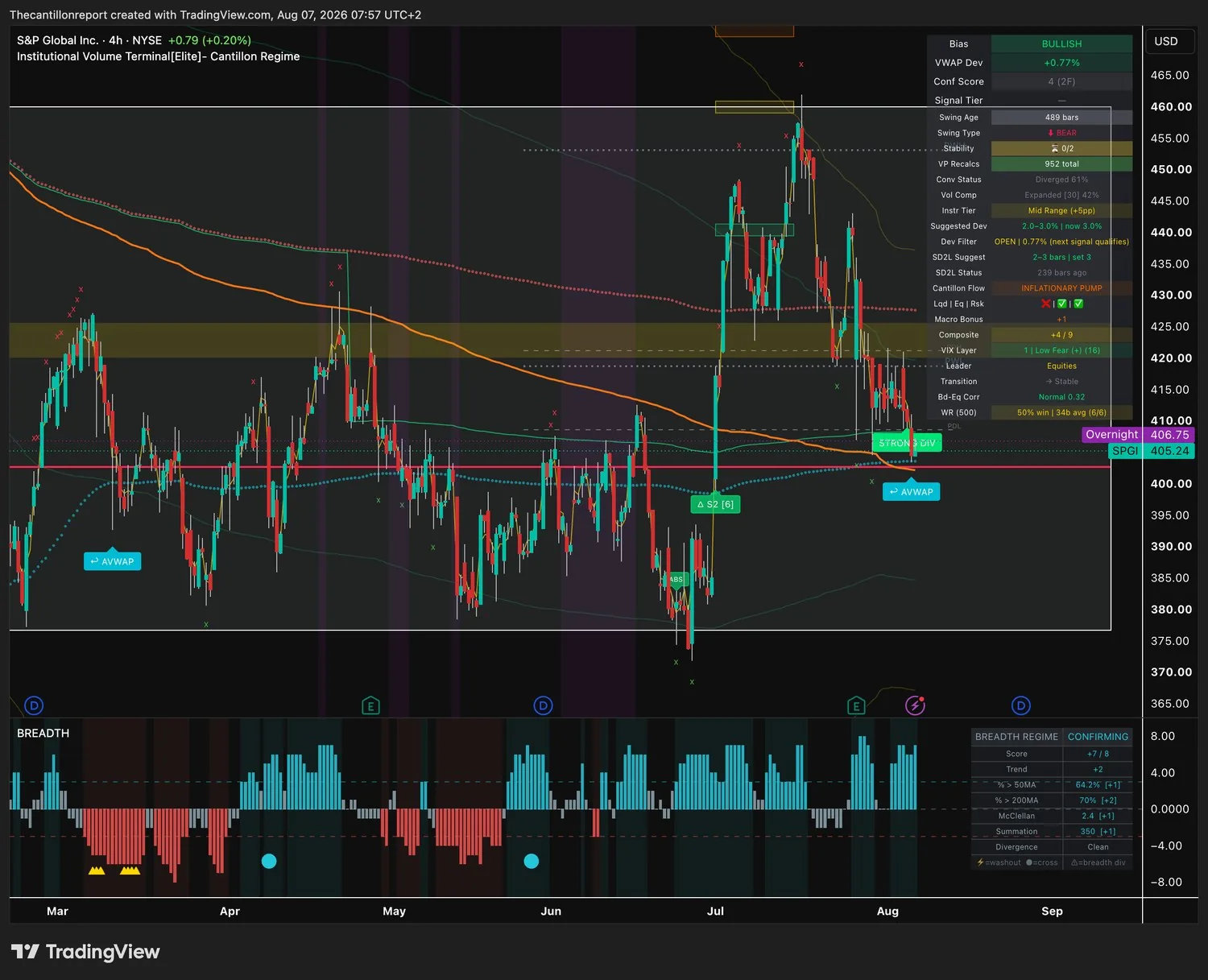
Task: Select the dividend D marker after August
Action: [x=1021, y=706]
